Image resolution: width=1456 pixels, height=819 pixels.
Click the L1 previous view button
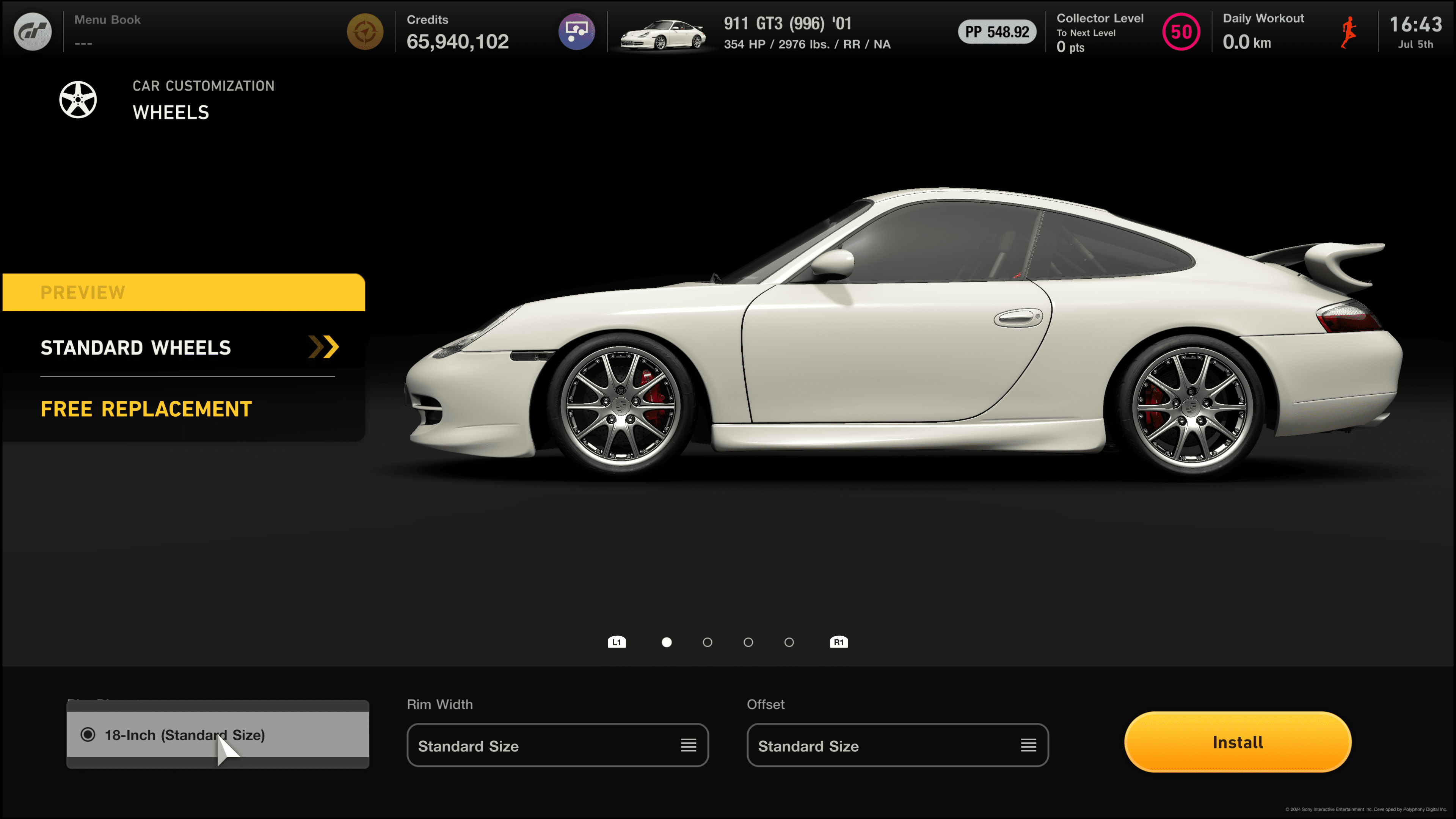tap(617, 642)
